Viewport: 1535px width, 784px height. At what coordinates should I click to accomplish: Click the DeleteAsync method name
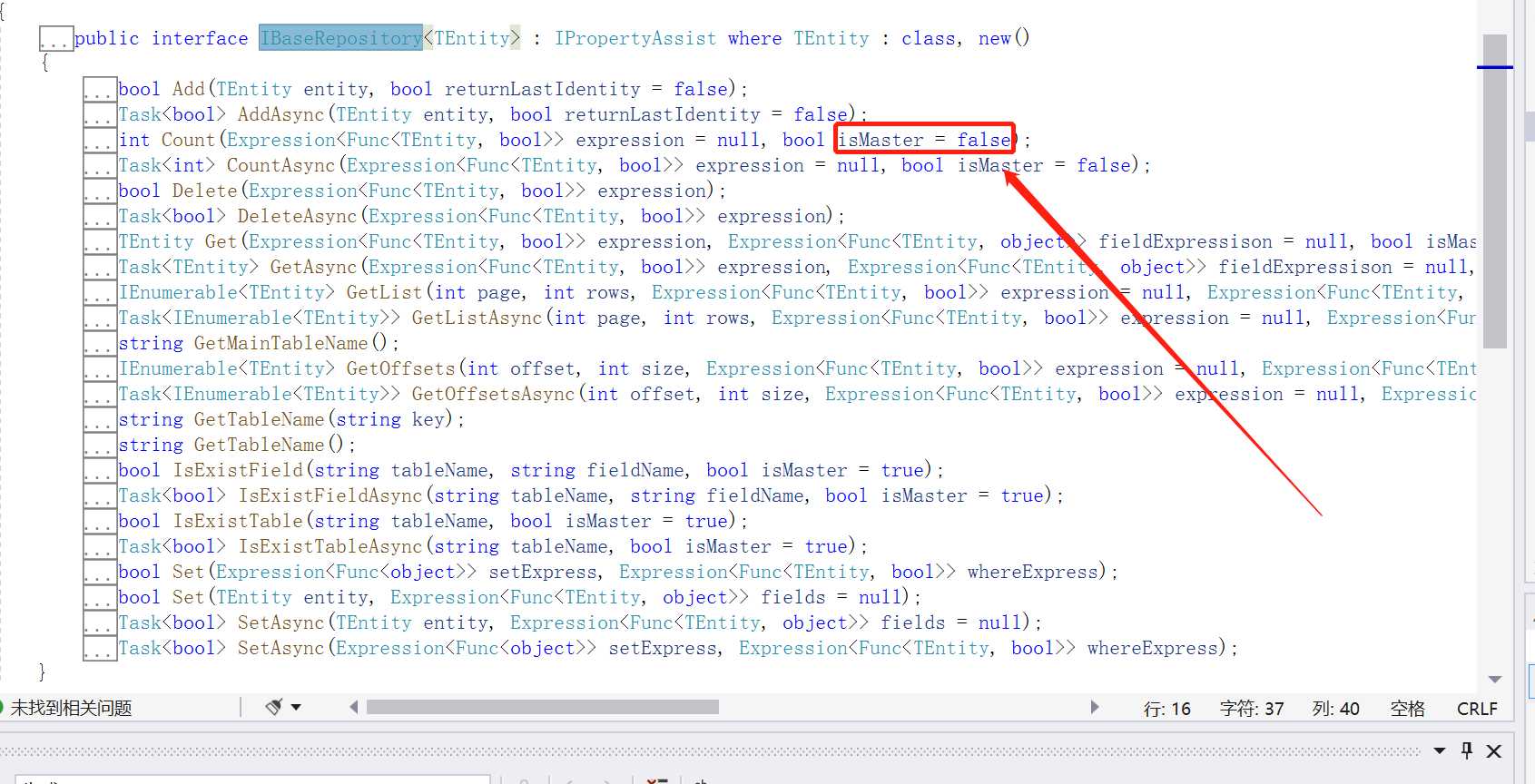[297, 216]
